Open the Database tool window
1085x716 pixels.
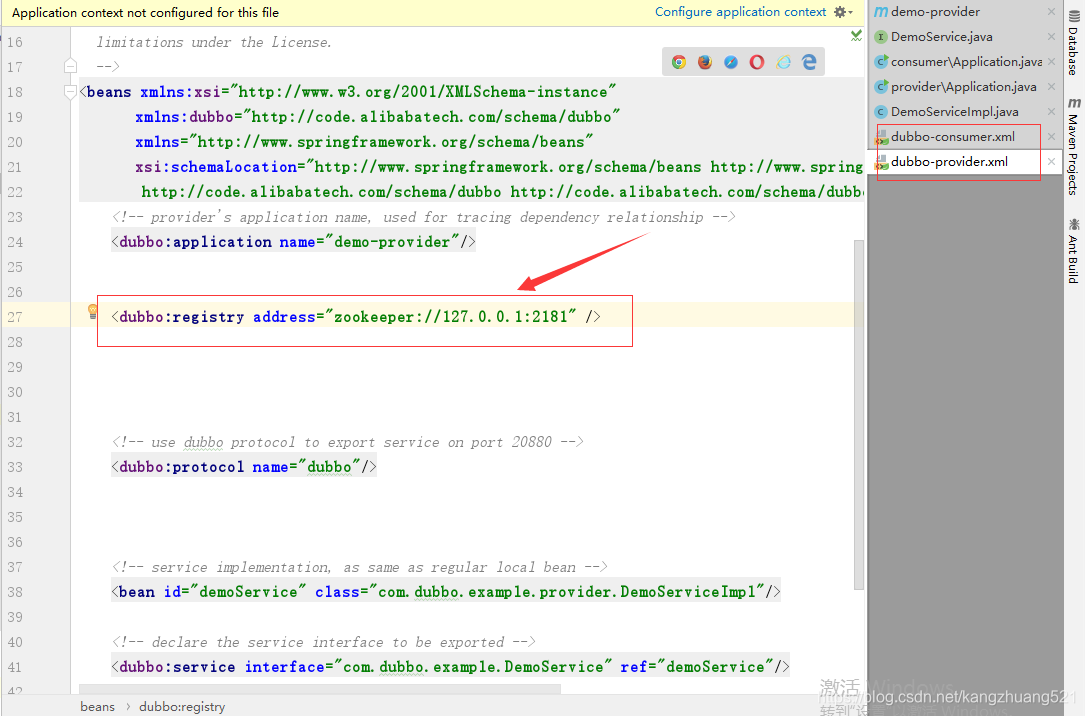[1073, 42]
